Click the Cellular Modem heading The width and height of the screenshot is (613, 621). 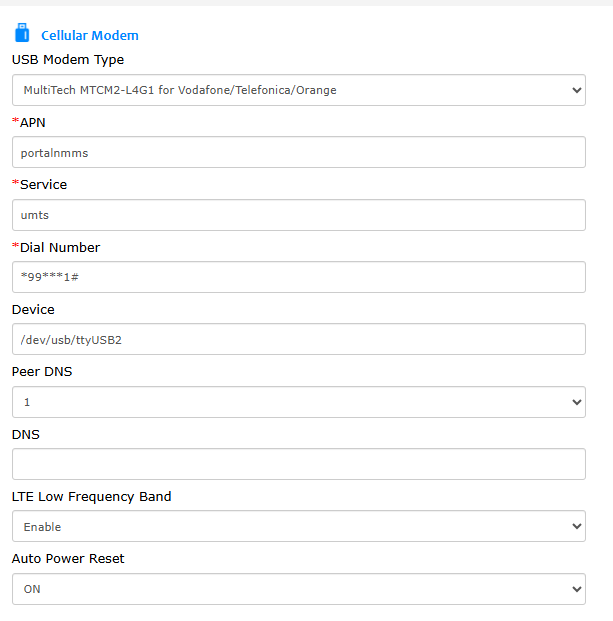pyautogui.click(x=90, y=36)
